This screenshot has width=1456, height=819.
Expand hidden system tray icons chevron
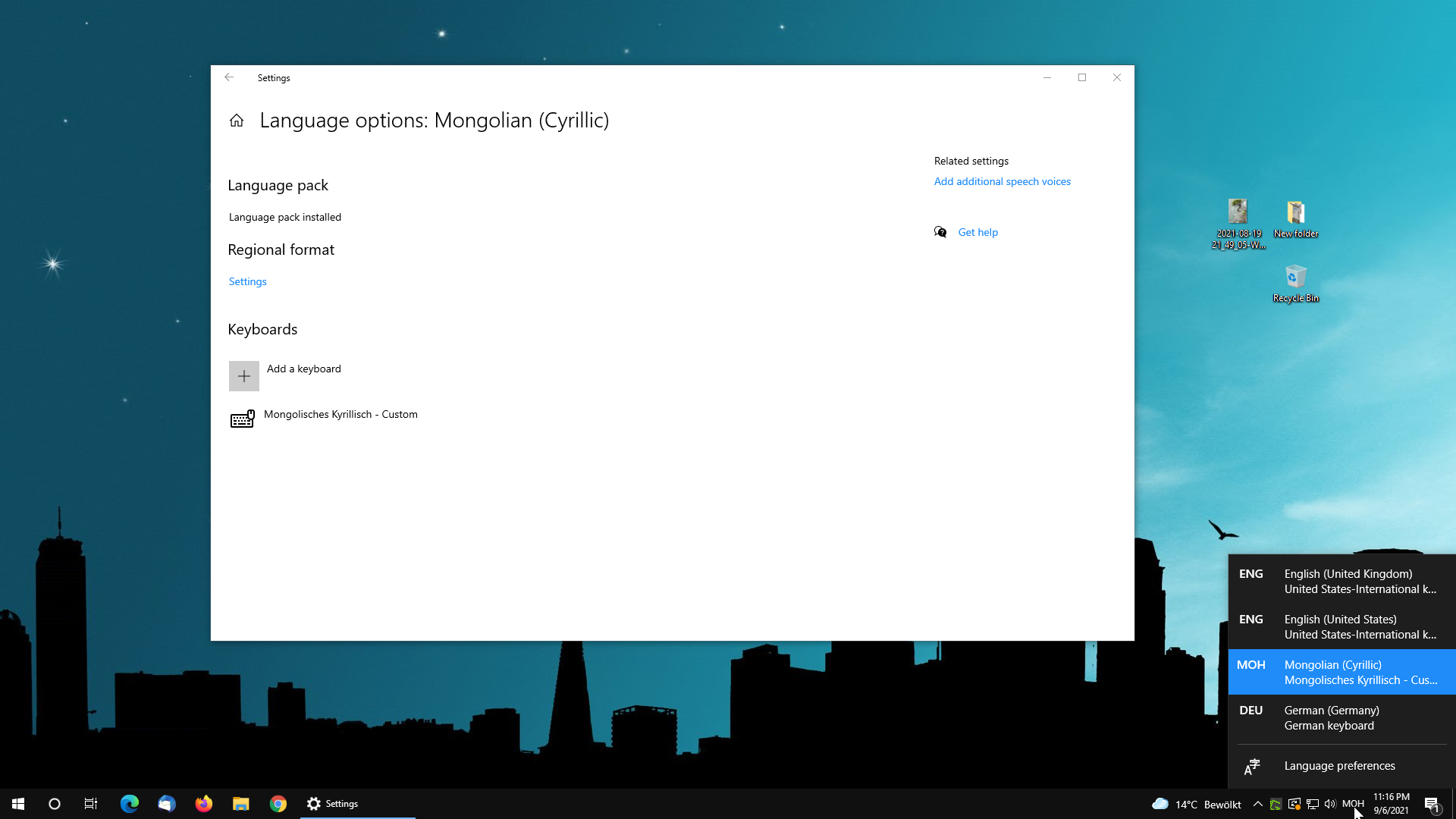(1257, 804)
